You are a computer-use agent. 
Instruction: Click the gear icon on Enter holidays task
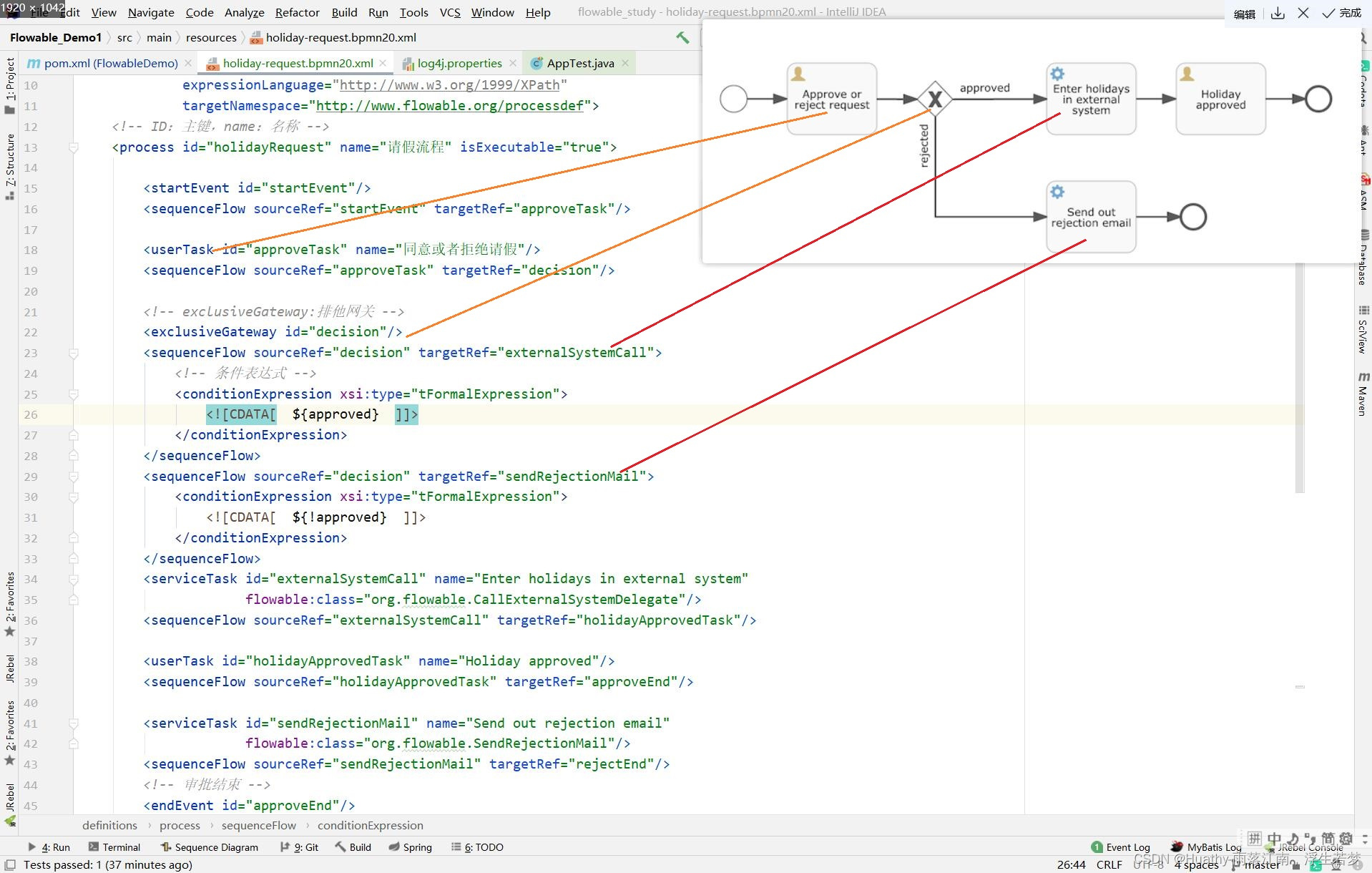(1057, 73)
